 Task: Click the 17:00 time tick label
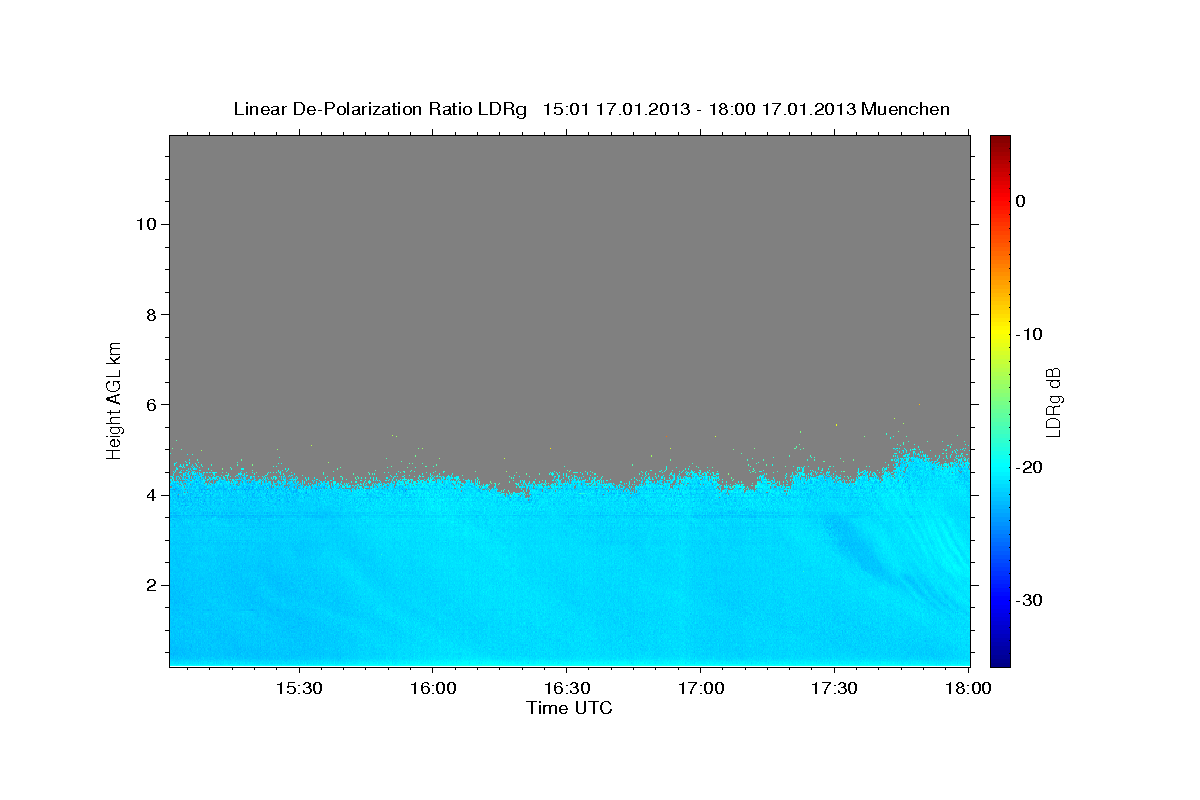tap(700, 689)
